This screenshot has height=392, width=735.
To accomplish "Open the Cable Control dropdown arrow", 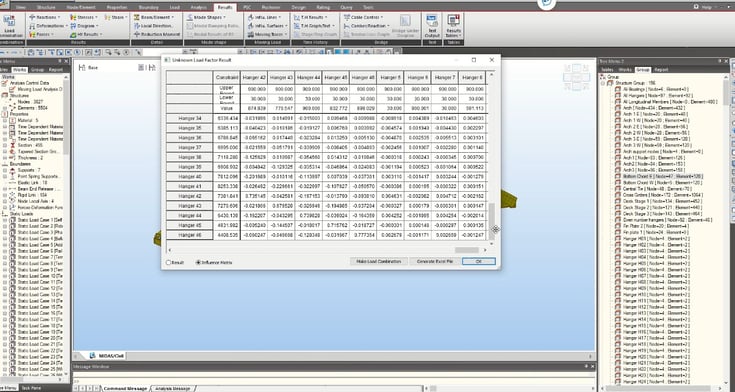I will [382, 17].
